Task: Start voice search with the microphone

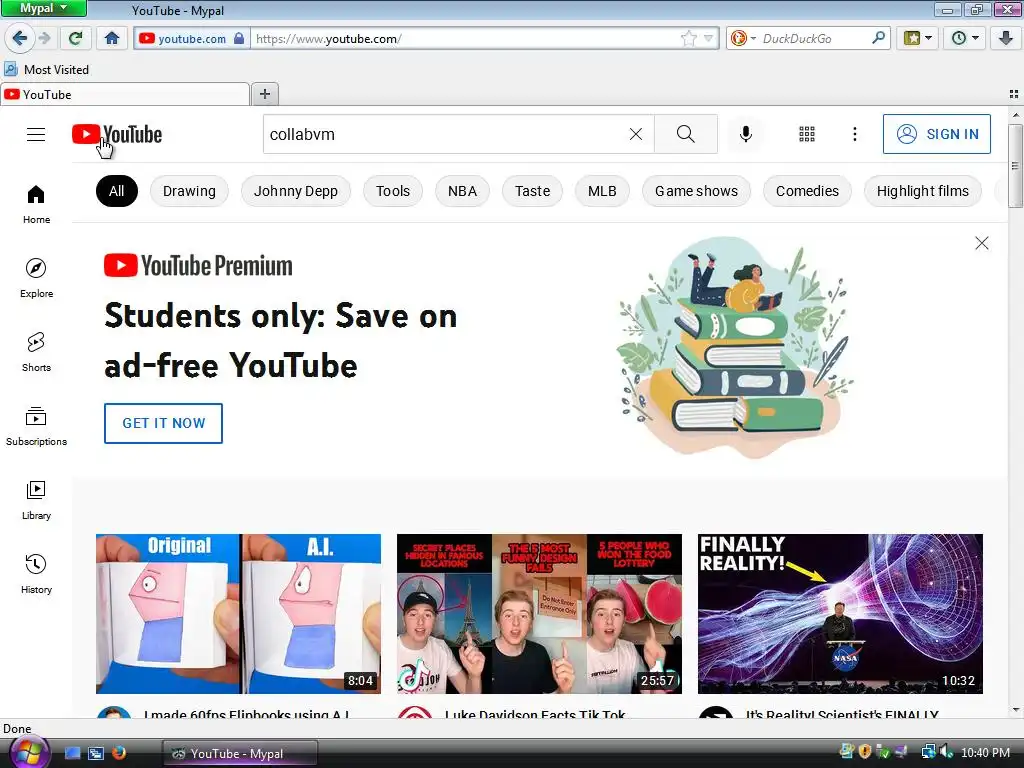Action: coord(746,134)
